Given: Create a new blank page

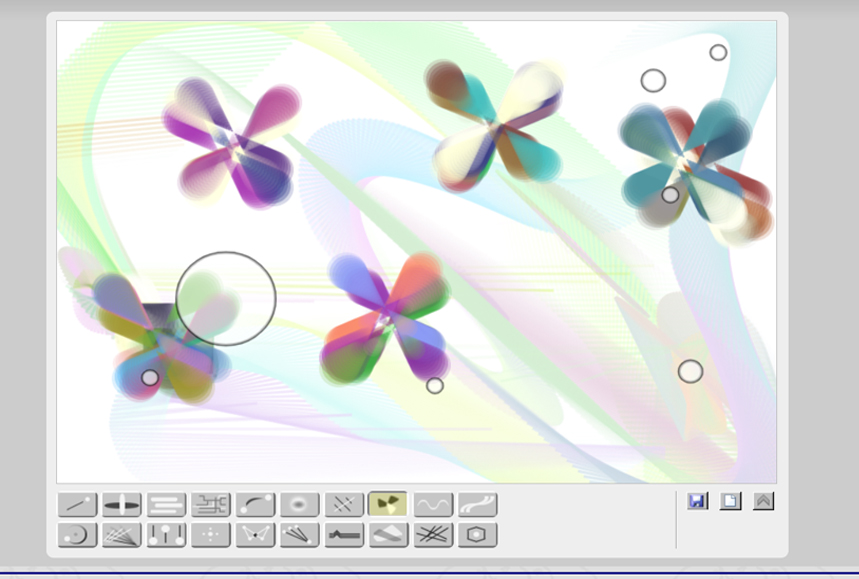Looking at the screenshot, I should tap(730, 501).
